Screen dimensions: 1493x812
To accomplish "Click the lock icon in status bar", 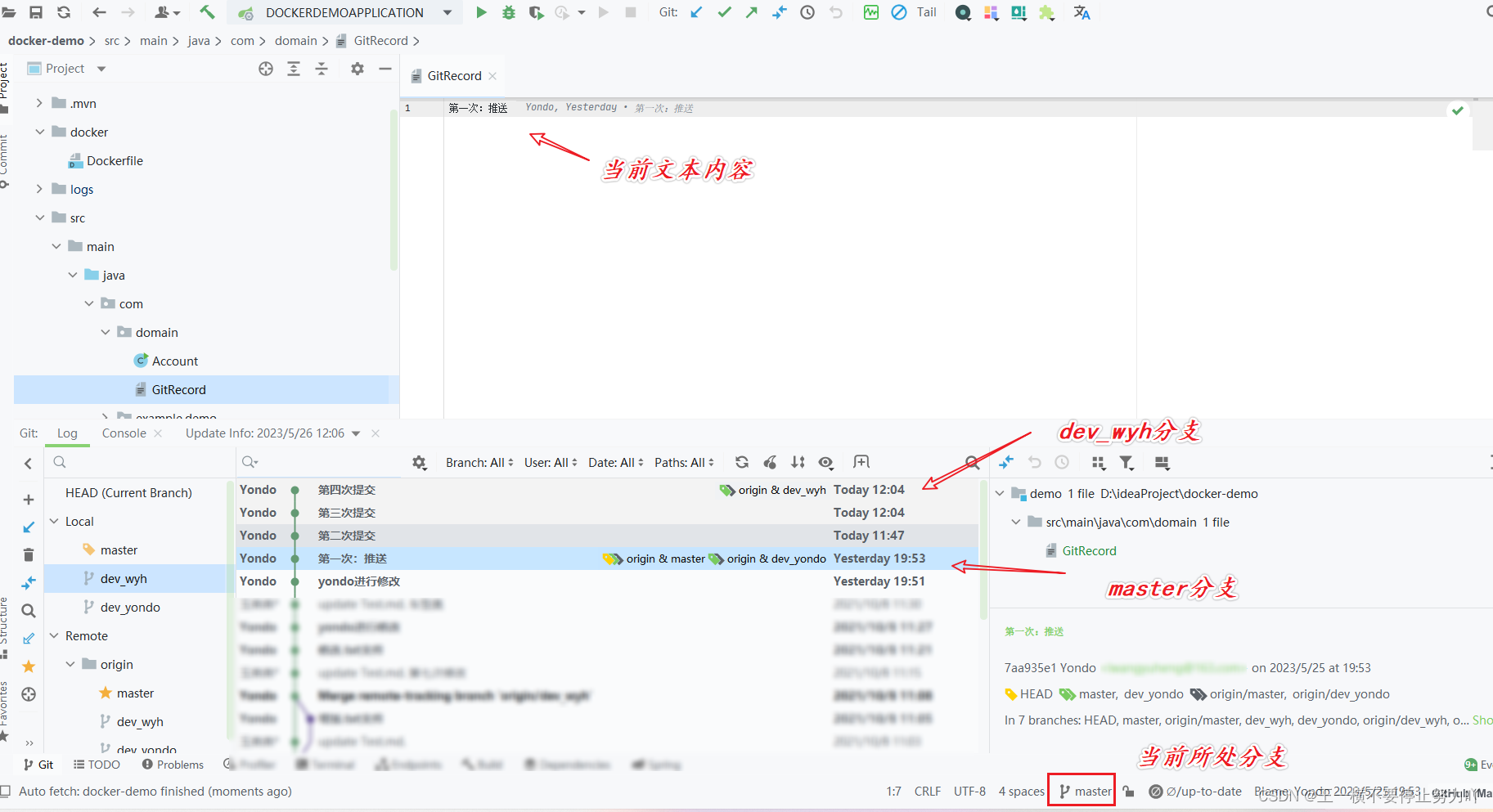I will [1129, 791].
